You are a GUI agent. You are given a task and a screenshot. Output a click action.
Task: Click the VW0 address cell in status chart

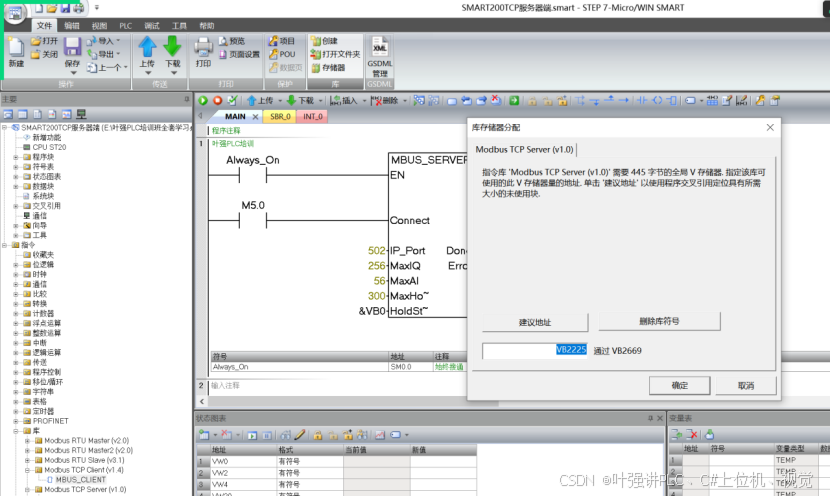[x=242, y=461]
